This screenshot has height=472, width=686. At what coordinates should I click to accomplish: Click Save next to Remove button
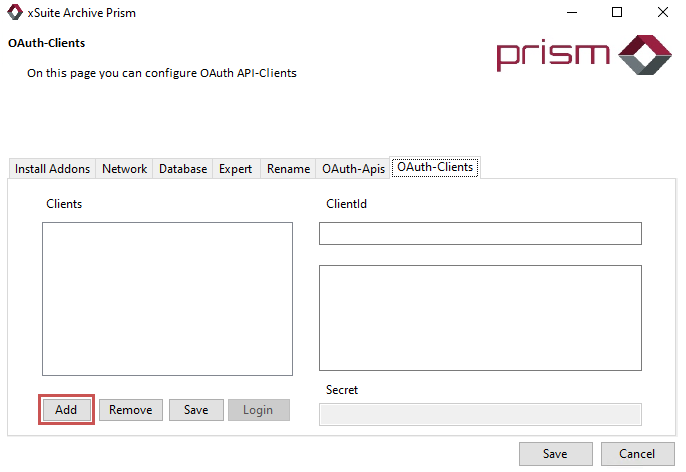click(x=196, y=410)
